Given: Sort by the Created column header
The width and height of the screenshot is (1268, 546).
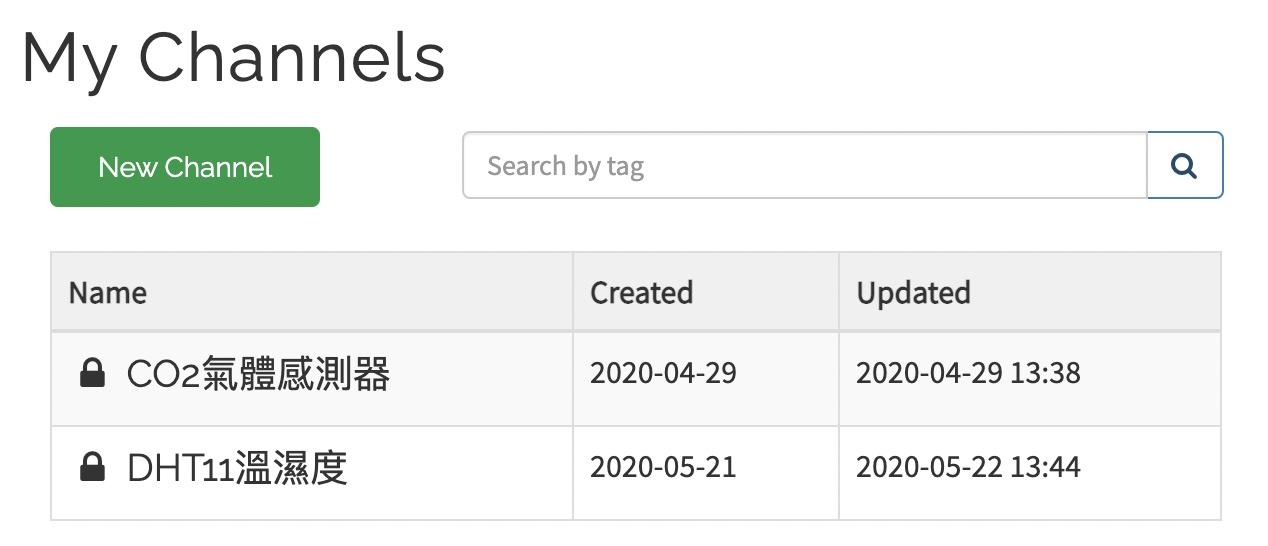Looking at the screenshot, I should 641,293.
